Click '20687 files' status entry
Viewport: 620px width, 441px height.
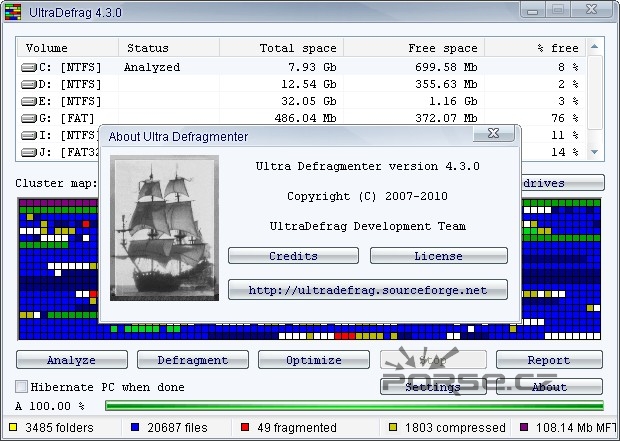pos(177,428)
